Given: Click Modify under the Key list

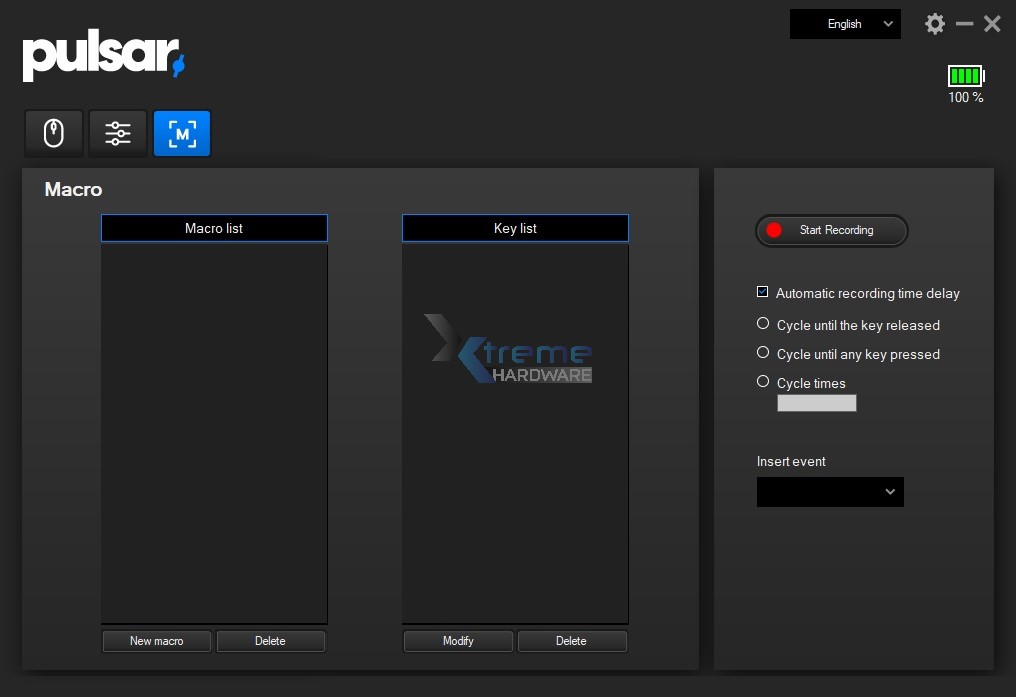Looking at the screenshot, I should [x=458, y=641].
